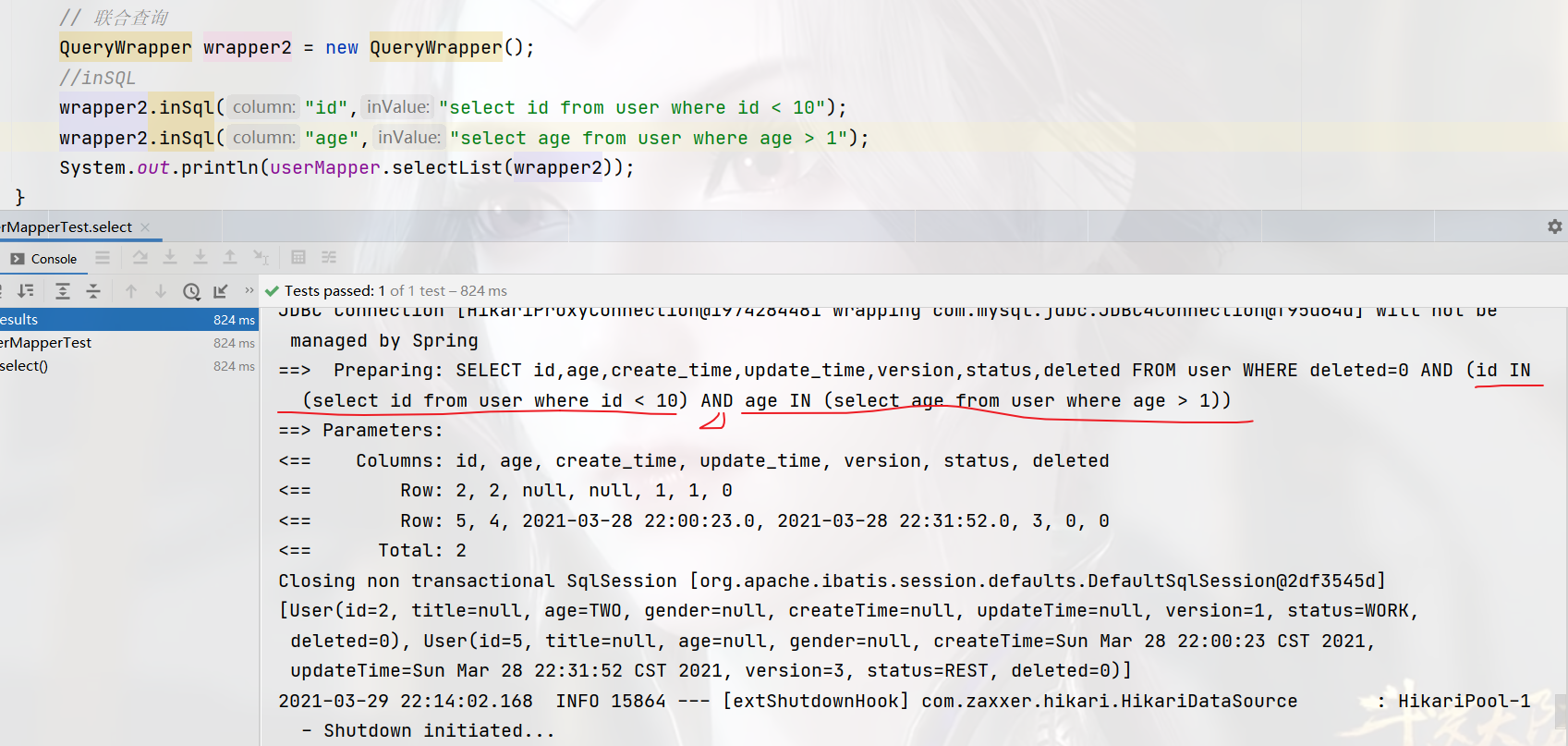Click the 'inValue:' hint on the age line
Image resolution: width=1568 pixels, height=746 pixels.
pos(409,138)
